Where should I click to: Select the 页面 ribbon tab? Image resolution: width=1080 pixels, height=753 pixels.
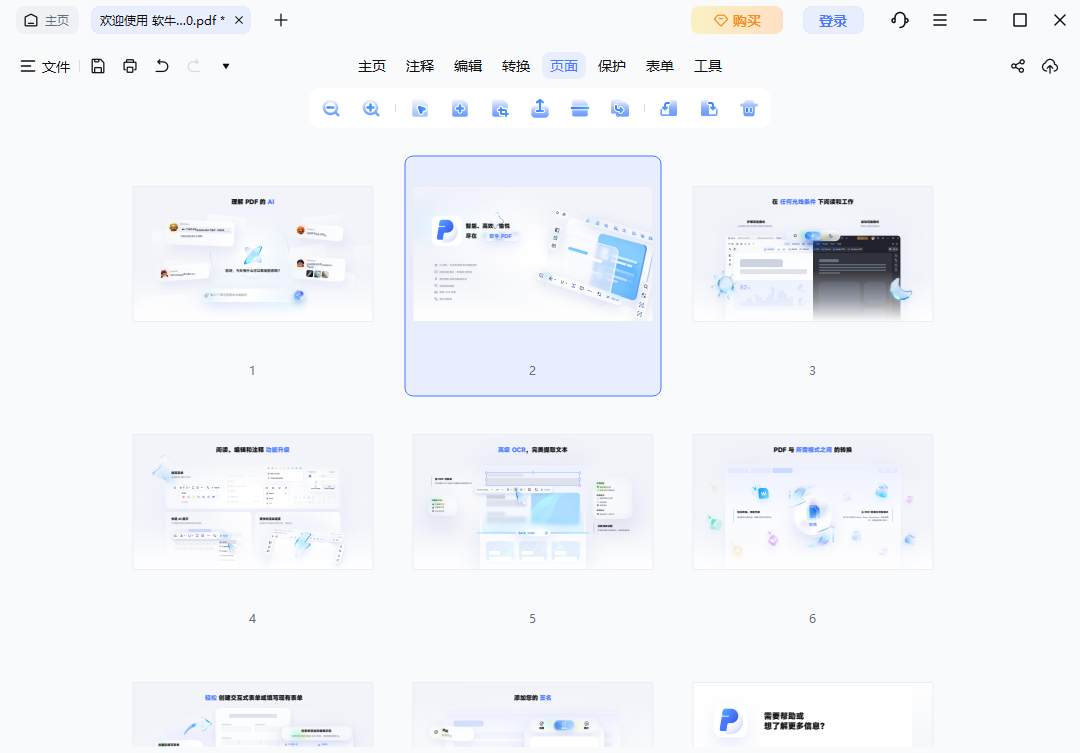tap(564, 66)
